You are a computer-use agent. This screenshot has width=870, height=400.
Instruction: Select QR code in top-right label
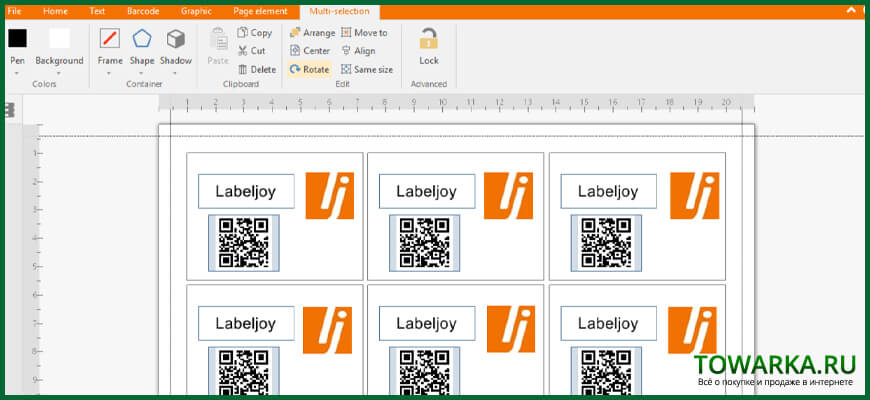[x=606, y=243]
